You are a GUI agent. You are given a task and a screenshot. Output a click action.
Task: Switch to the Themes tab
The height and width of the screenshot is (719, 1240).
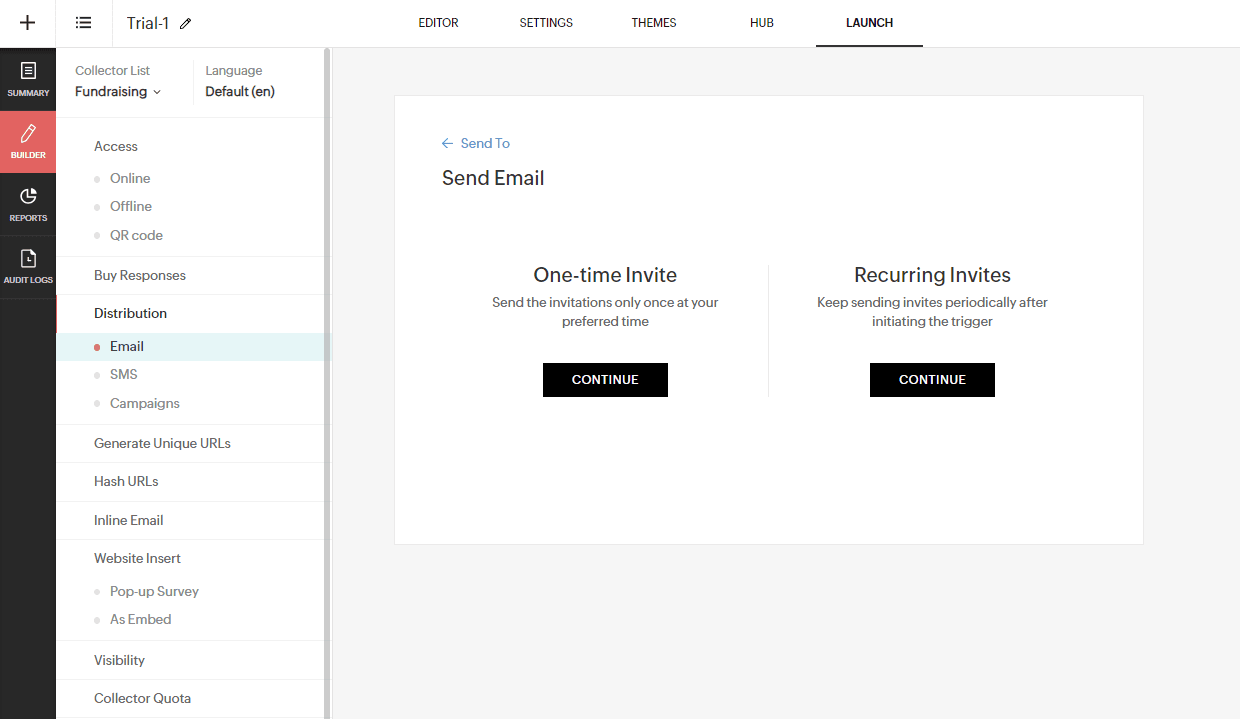[654, 23]
